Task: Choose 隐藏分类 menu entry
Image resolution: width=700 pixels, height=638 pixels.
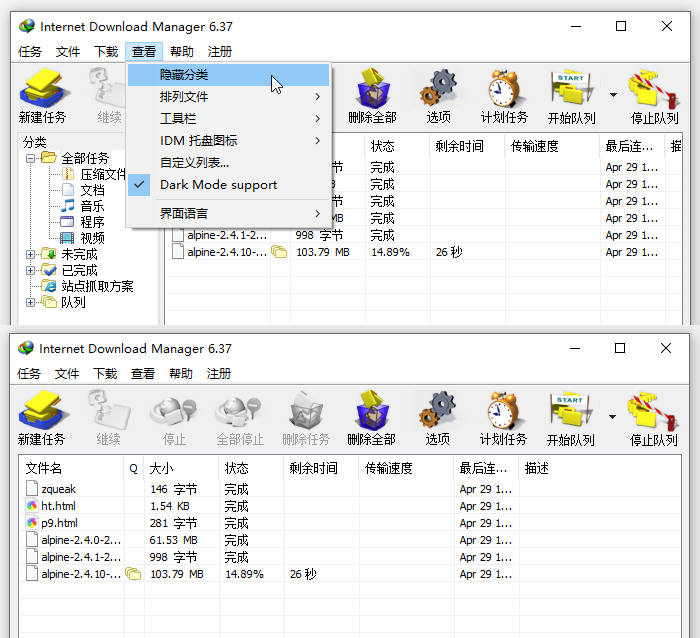Action: pyautogui.click(x=229, y=75)
